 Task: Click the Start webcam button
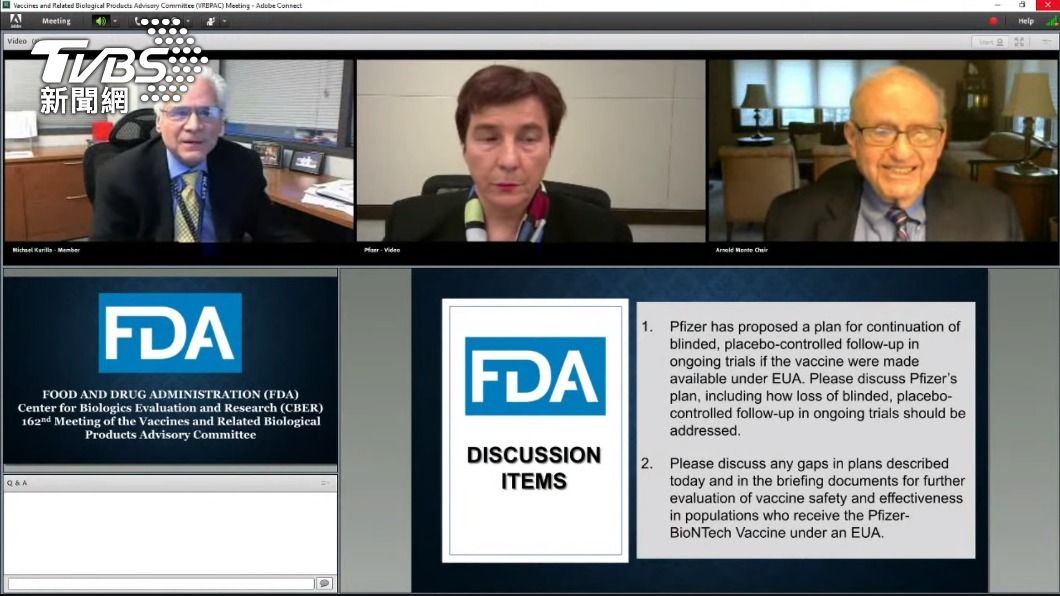[990, 42]
